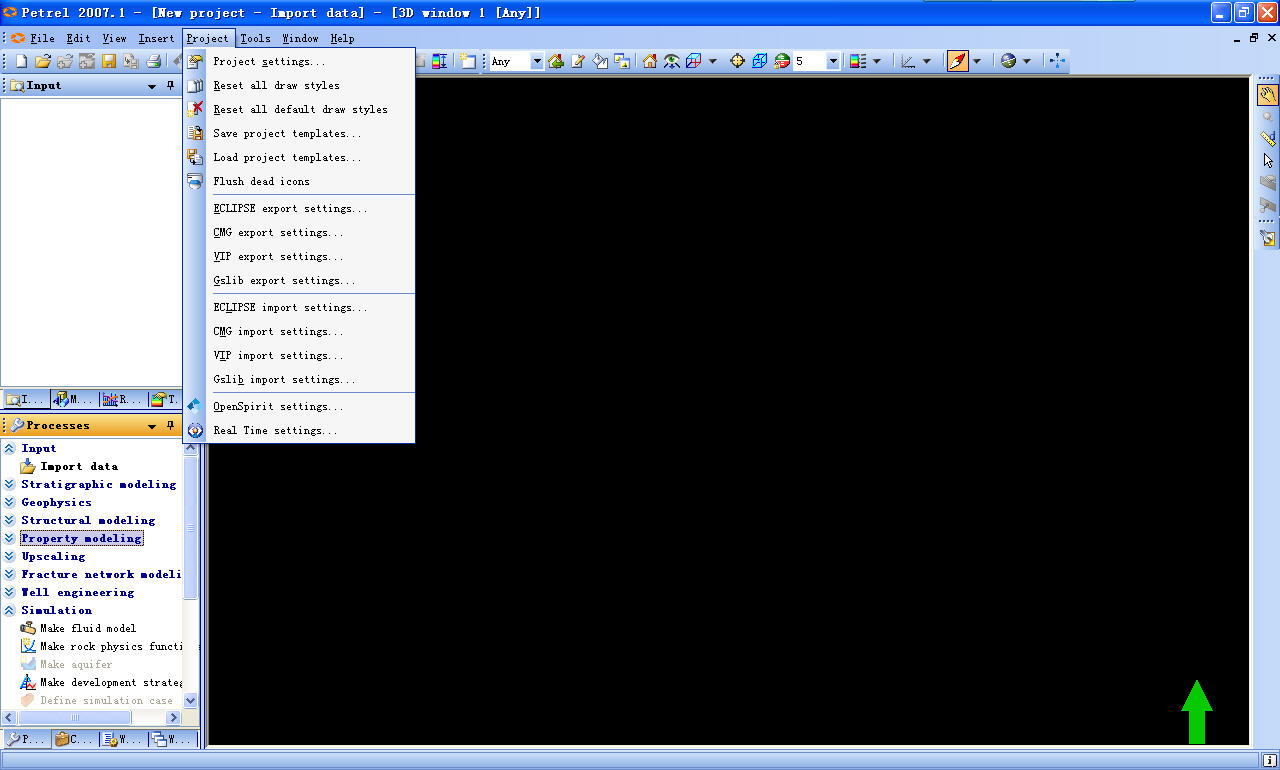The height and width of the screenshot is (770, 1280).
Task: Open the Any domain dropdown
Action: tap(537, 62)
